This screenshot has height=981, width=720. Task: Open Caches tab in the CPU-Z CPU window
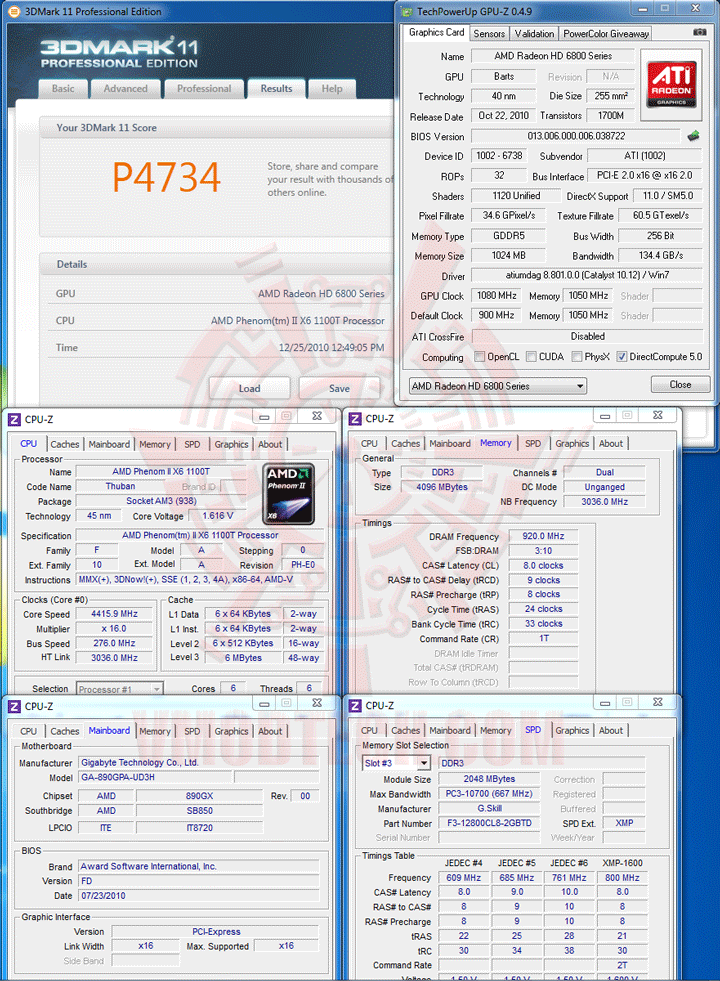tap(65, 444)
